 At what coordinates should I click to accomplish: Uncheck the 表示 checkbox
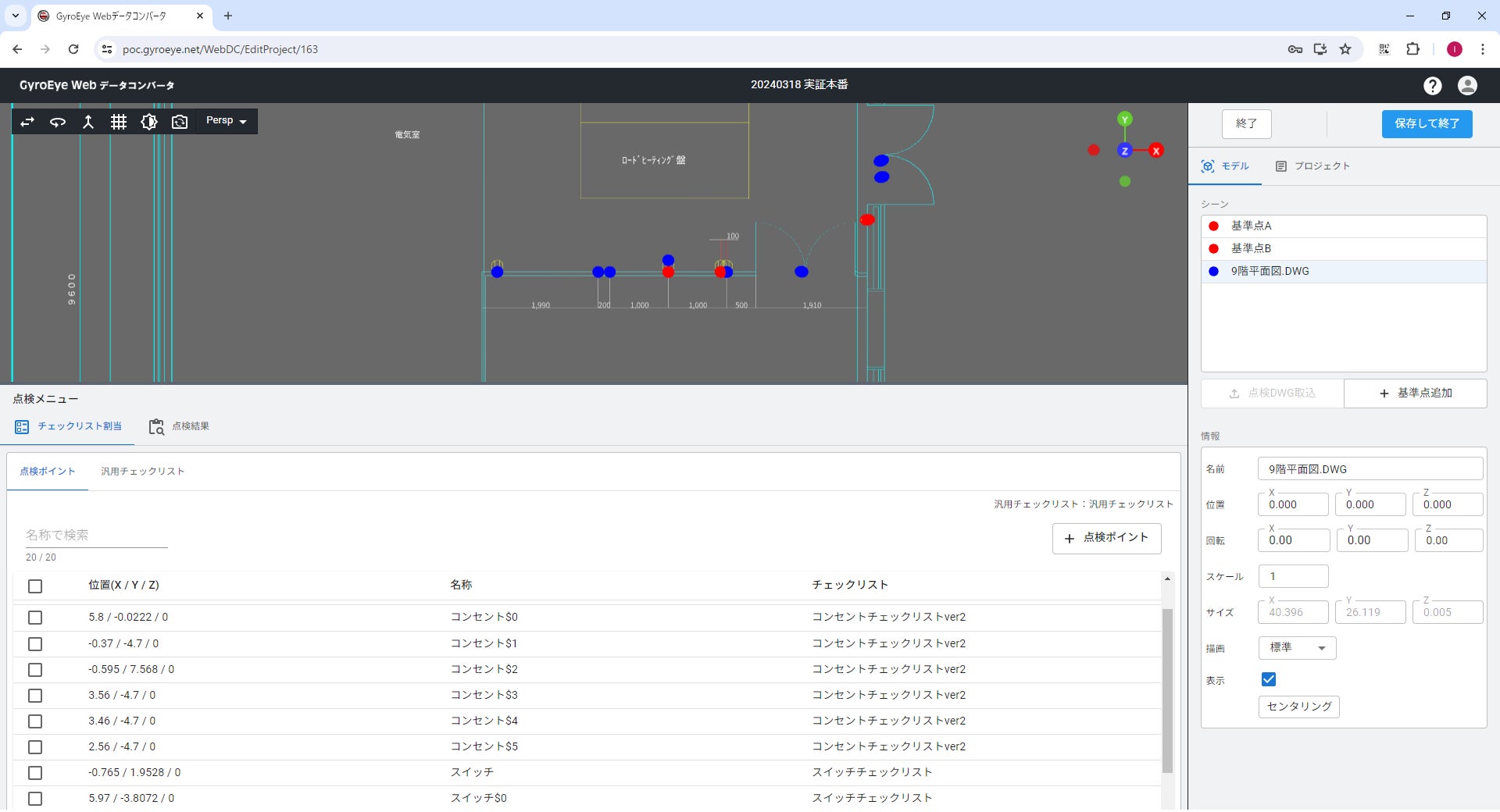click(1269, 680)
